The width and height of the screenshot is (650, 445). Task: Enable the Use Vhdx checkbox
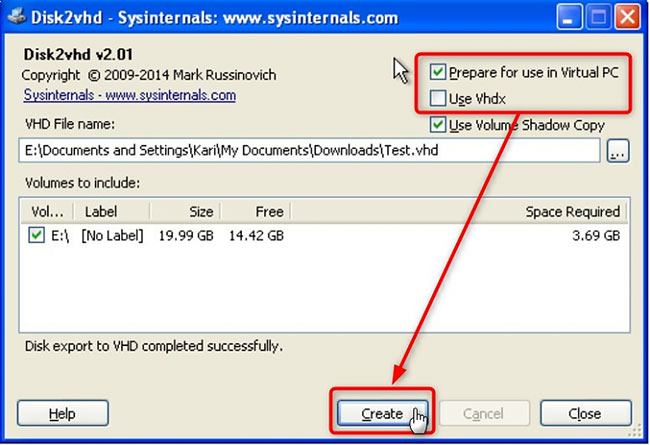pyautogui.click(x=438, y=99)
